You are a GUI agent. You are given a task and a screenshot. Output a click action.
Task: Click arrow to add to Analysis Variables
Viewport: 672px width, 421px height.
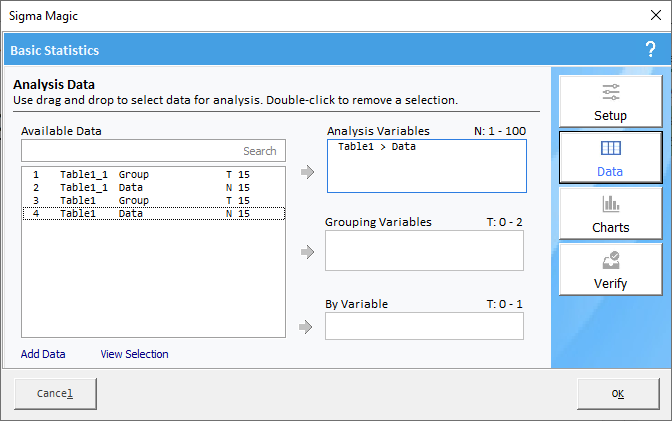pos(307,172)
